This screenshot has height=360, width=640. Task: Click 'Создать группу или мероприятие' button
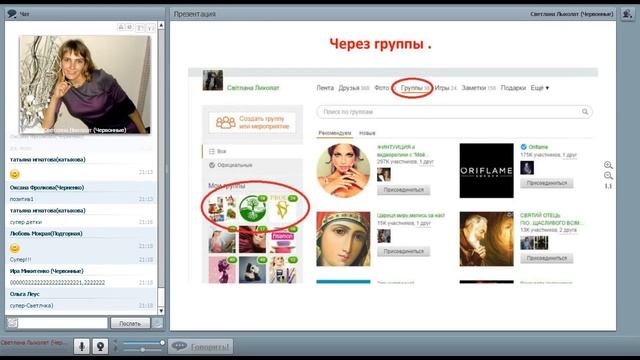[252, 122]
